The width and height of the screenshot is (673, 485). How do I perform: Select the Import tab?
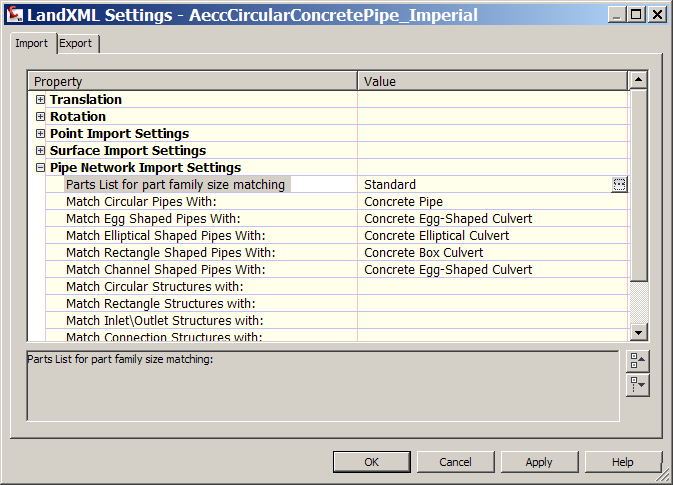[31, 44]
